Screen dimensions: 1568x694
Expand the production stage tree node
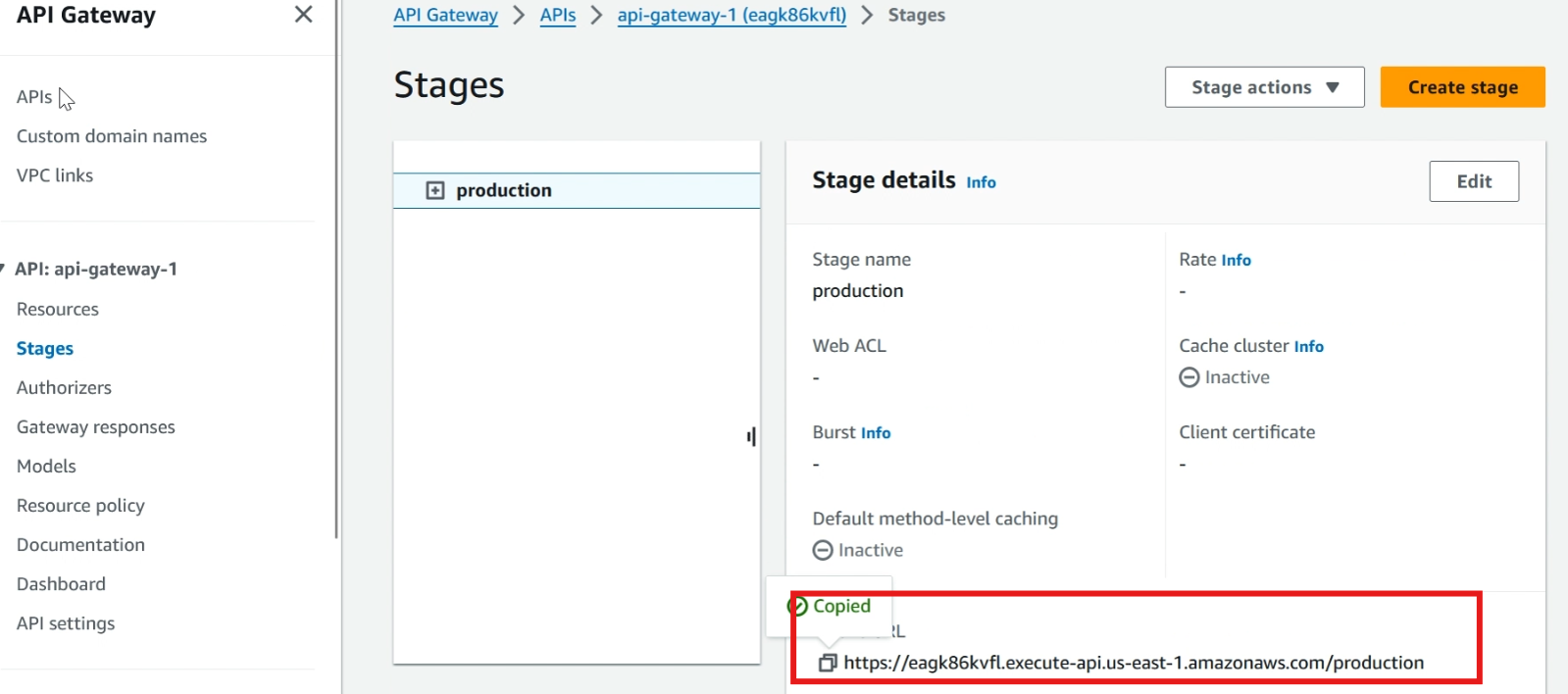(x=435, y=190)
